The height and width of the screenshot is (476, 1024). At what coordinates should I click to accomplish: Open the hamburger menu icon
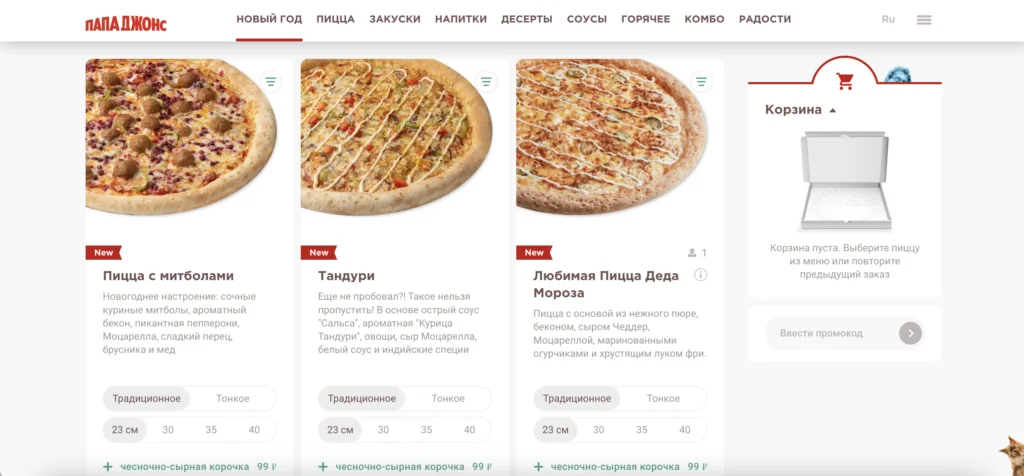click(923, 20)
